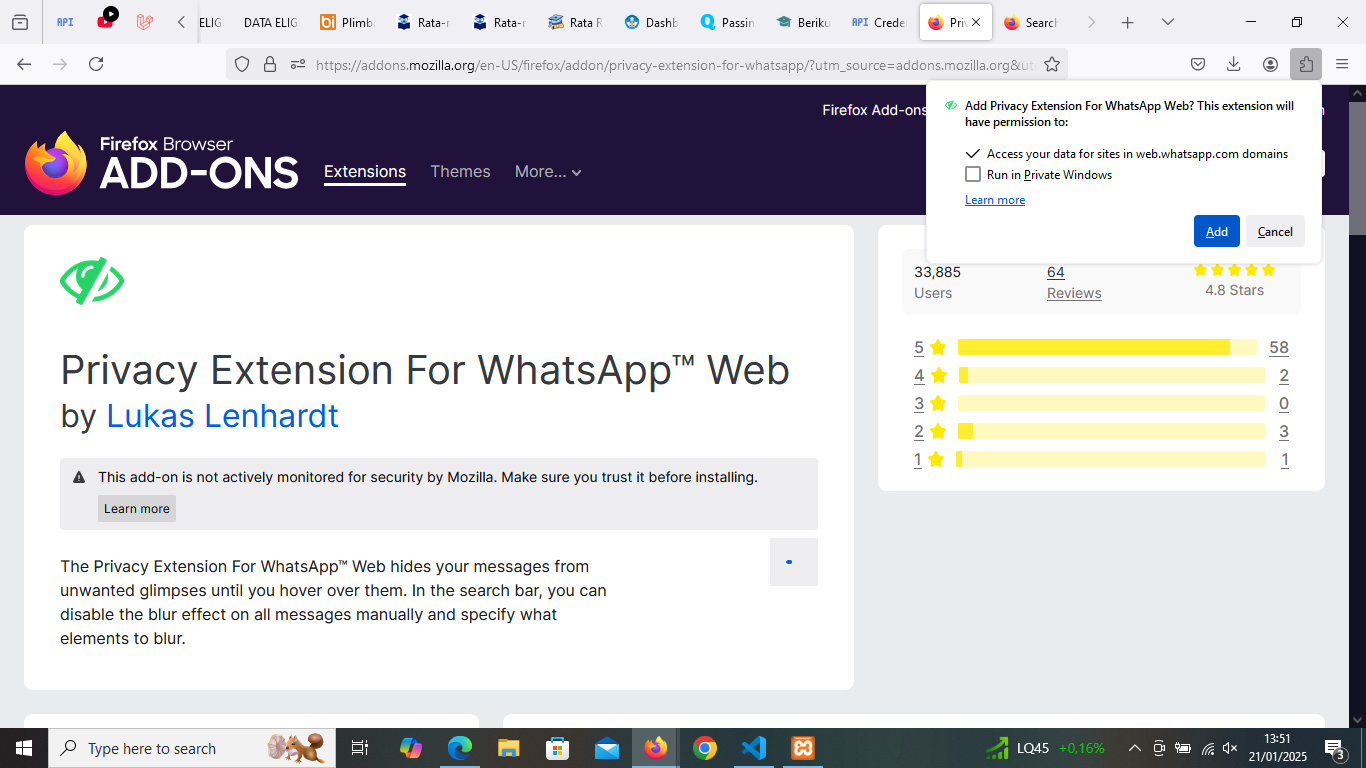This screenshot has width=1366, height=768.
Task: Show site security lock information
Action: point(269,64)
